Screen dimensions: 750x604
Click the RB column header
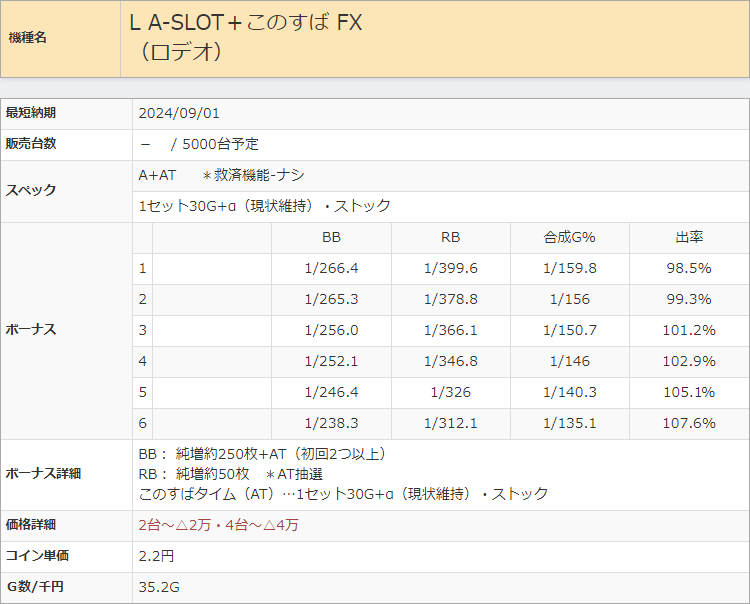click(x=450, y=237)
